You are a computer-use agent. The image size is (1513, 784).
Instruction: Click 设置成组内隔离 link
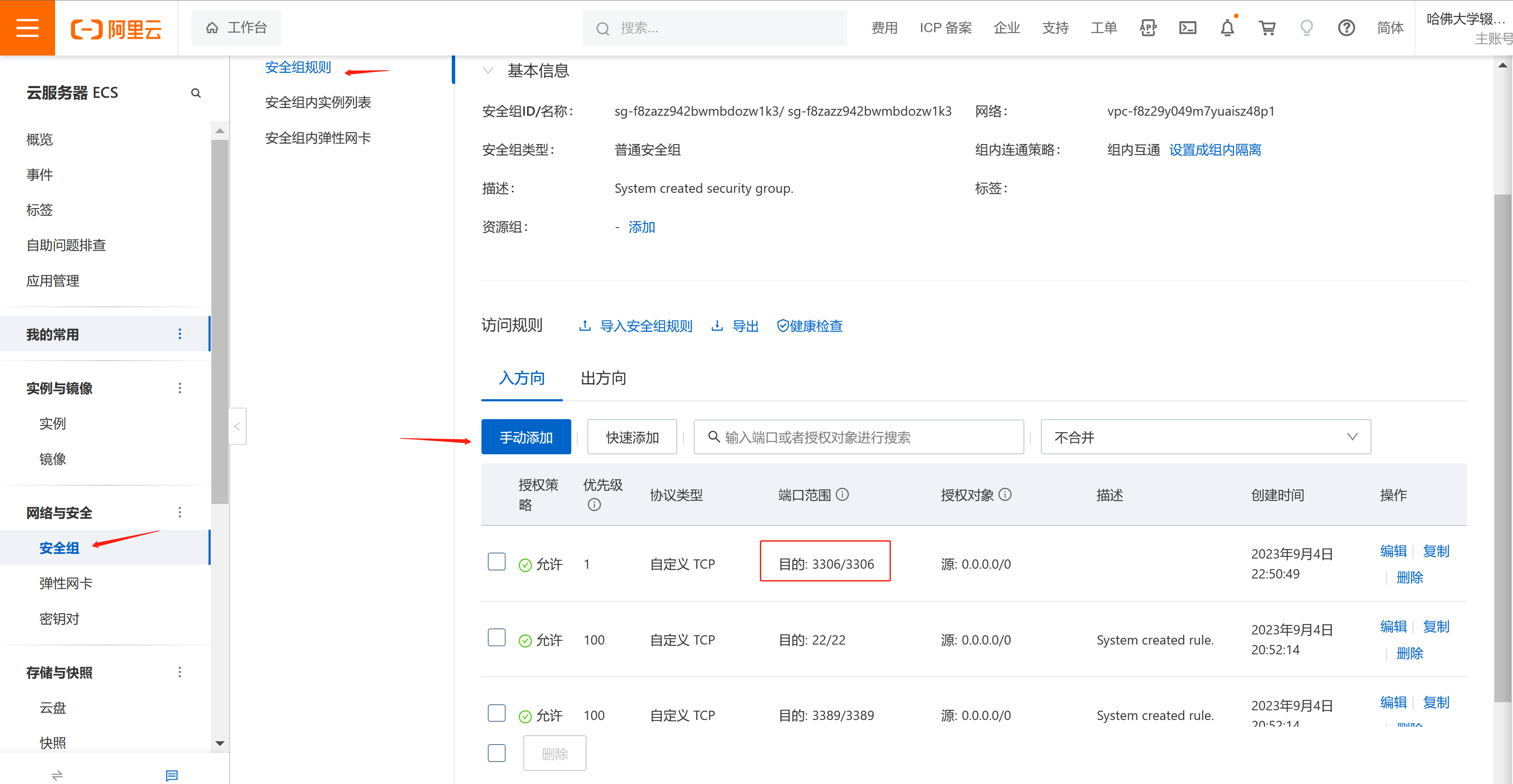click(1214, 150)
